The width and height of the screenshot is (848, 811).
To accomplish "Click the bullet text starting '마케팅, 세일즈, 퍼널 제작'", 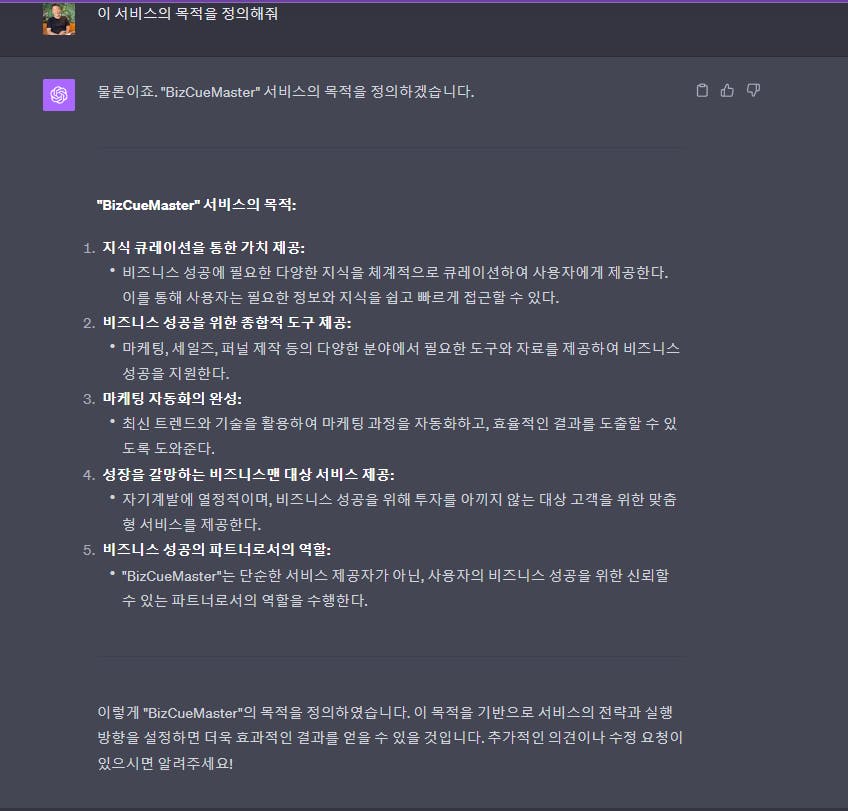I will coord(400,361).
